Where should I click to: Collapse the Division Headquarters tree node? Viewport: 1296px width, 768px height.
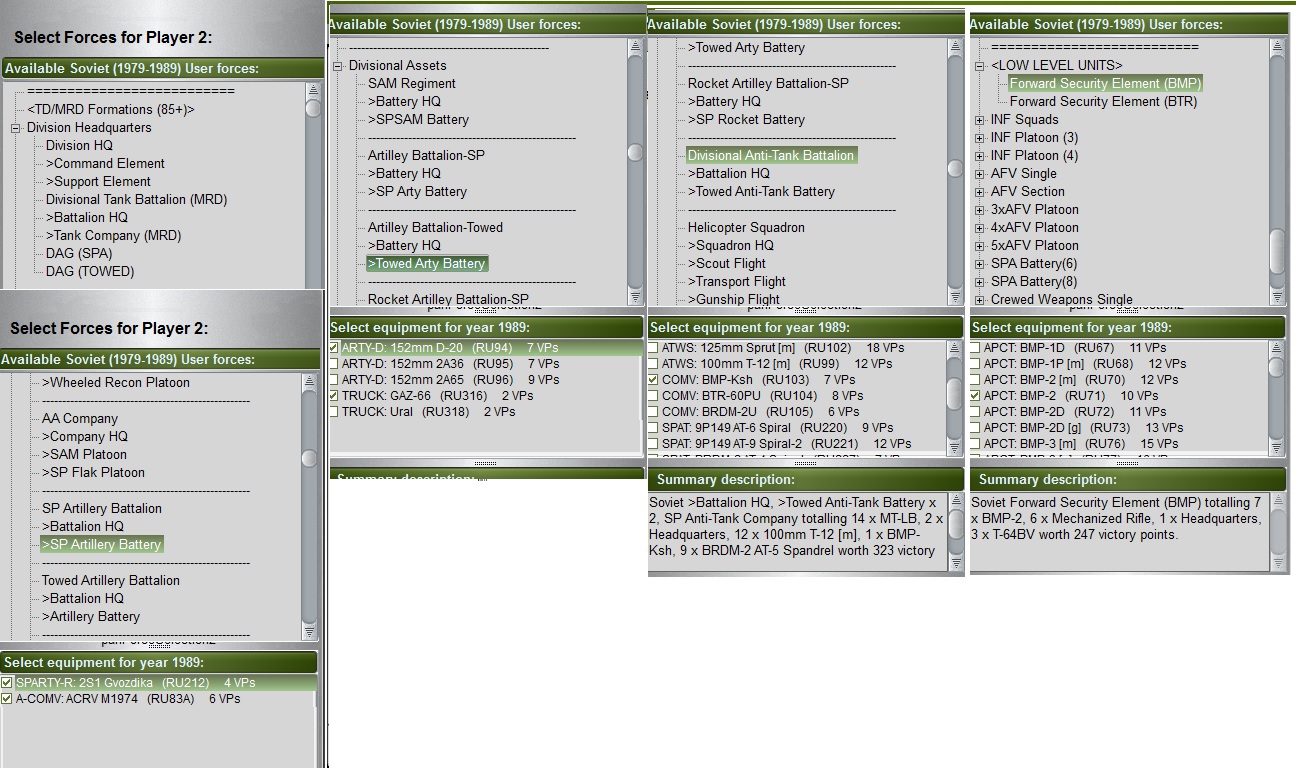[16, 128]
